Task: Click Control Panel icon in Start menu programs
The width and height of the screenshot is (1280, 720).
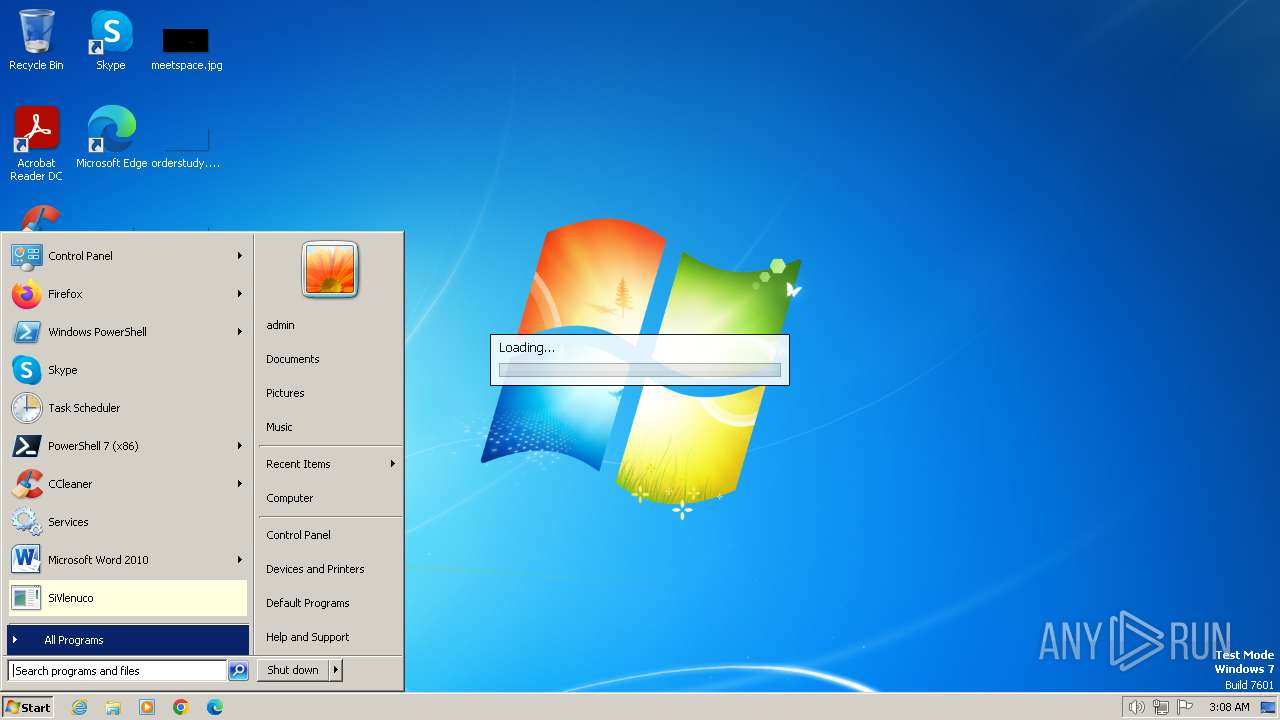Action: [26, 256]
